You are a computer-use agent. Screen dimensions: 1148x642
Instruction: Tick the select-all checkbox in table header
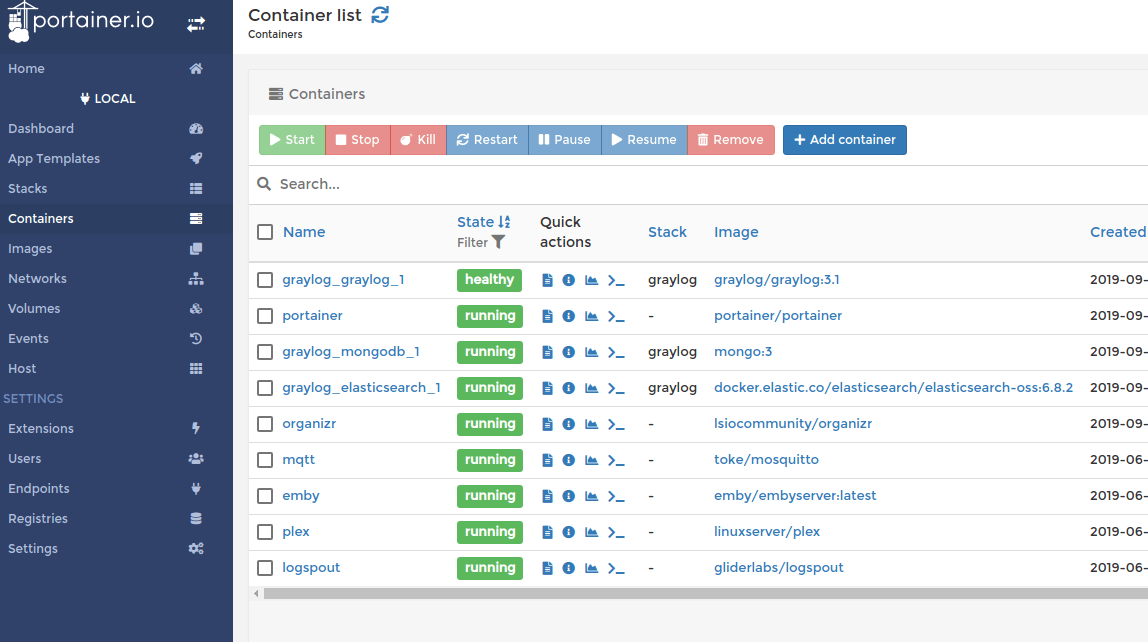(x=265, y=232)
